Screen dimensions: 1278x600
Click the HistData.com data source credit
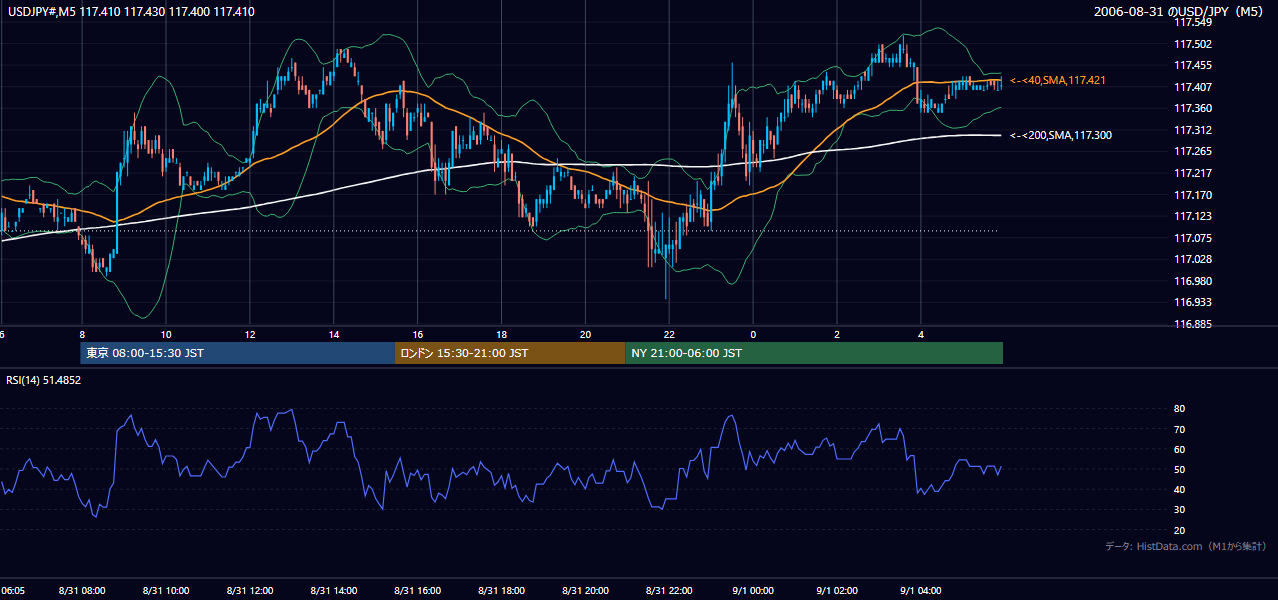click(1186, 546)
